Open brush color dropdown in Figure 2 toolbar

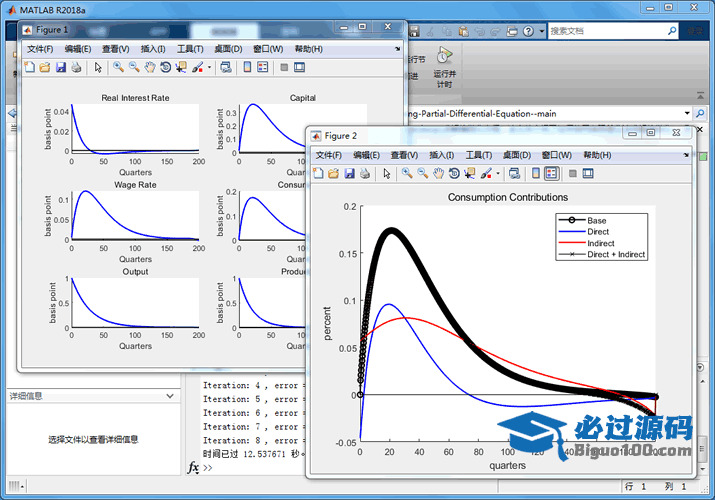click(498, 173)
